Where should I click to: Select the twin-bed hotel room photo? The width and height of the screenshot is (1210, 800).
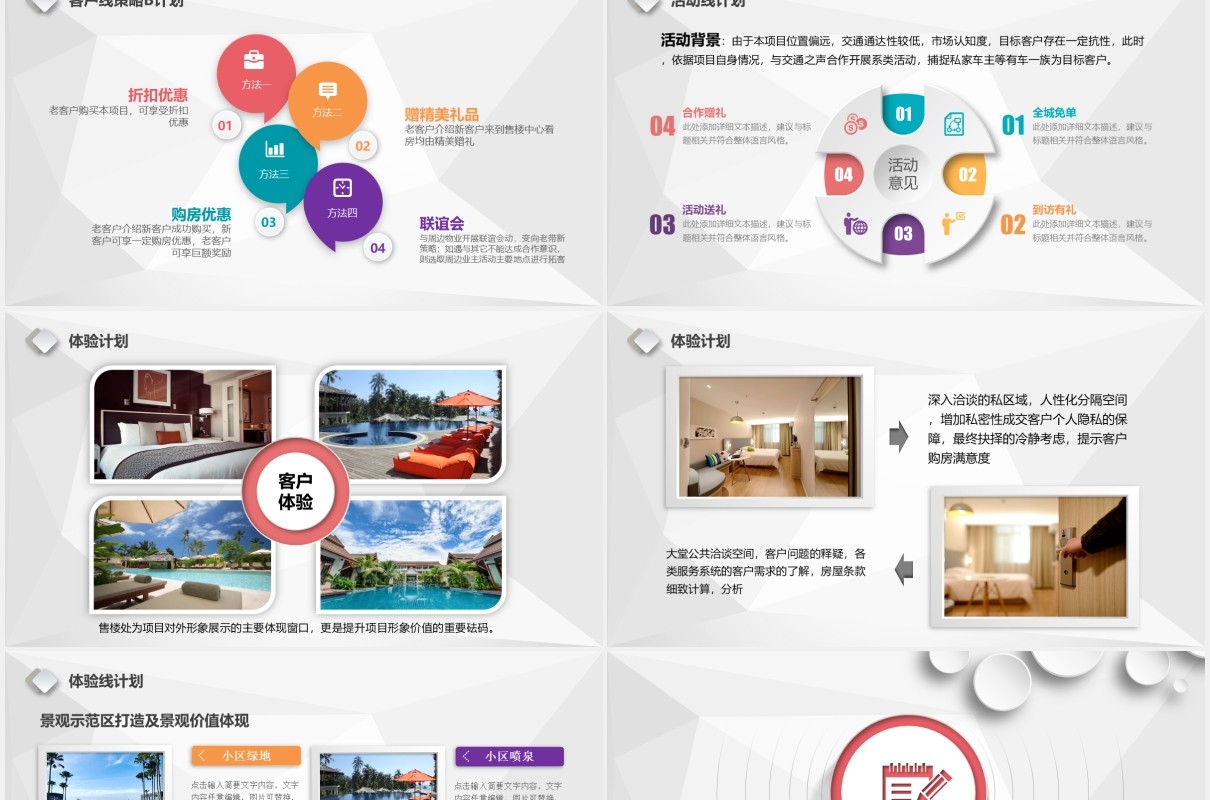[769, 436]
